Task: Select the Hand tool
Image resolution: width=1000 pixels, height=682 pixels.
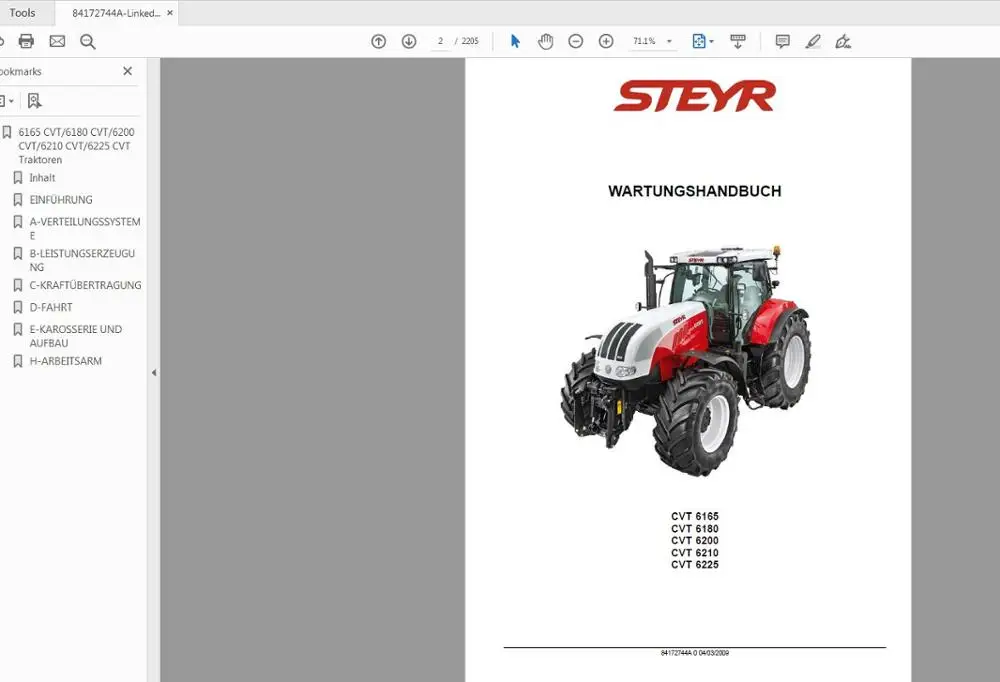Action: click(546, 41)
